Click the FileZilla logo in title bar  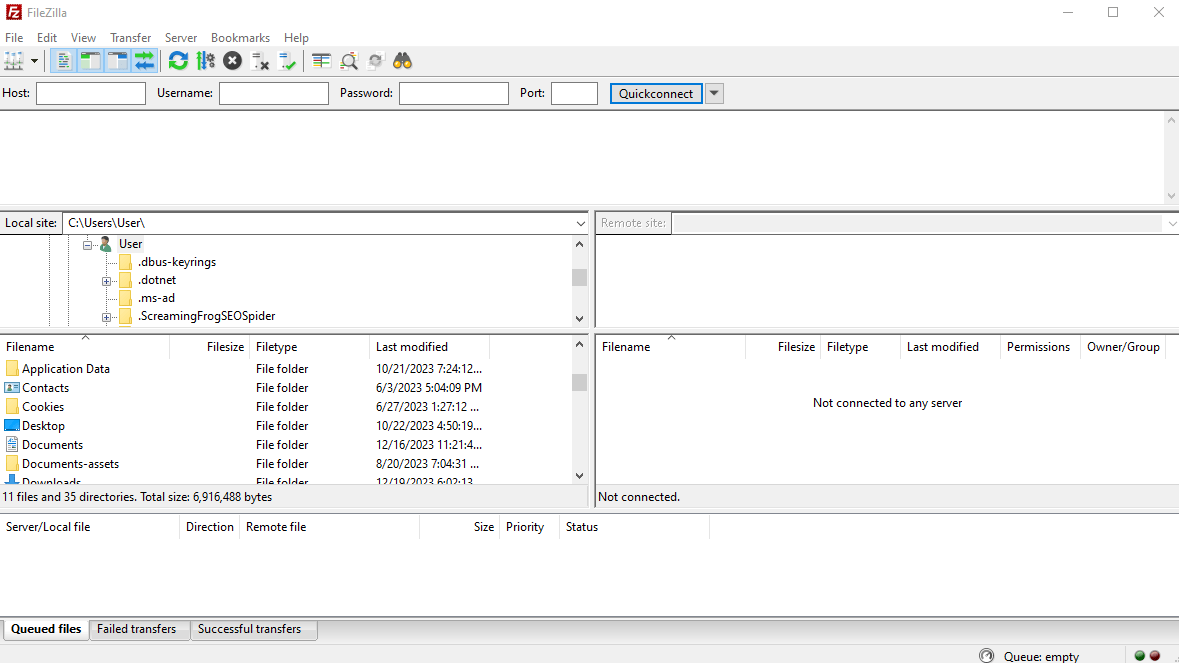point(14,12)
